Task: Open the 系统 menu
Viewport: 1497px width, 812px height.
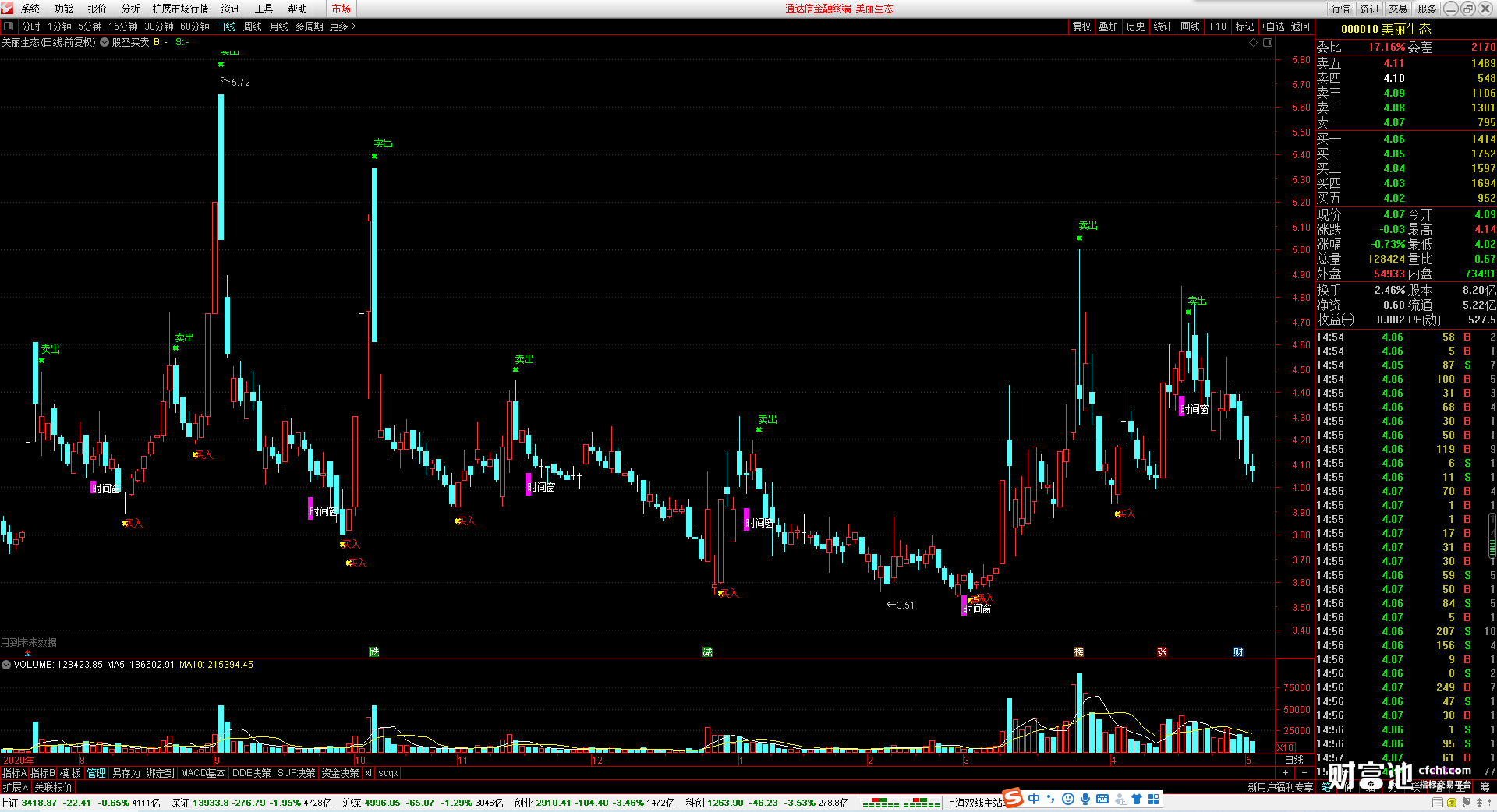Action: pyautogui.click(x=30, y=9)
